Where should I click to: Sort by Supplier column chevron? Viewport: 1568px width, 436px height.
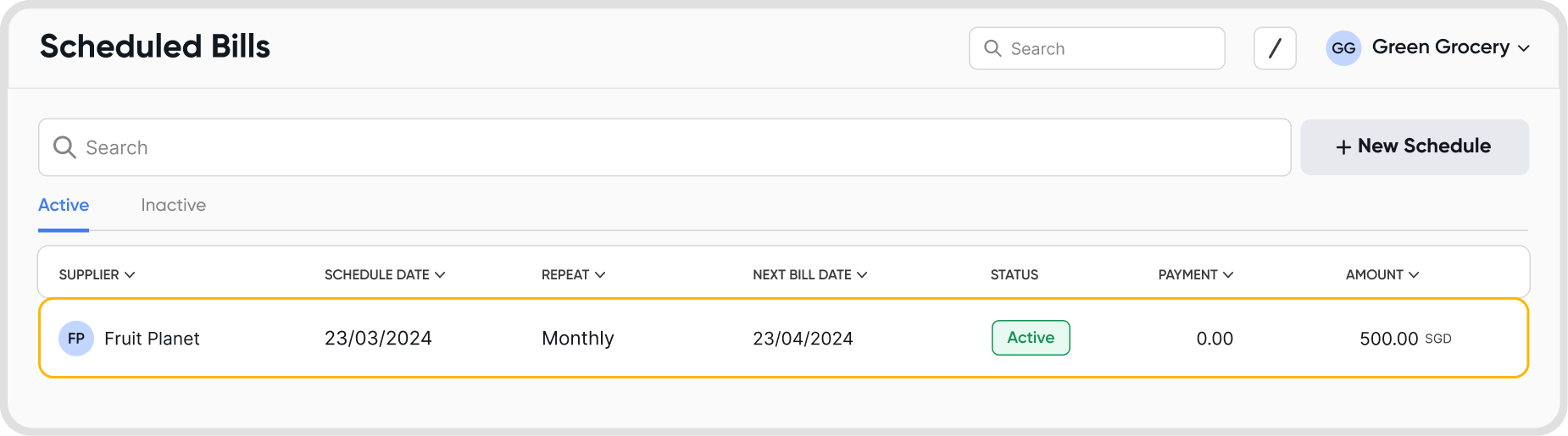pyautogui.click(x=130, y=275)
